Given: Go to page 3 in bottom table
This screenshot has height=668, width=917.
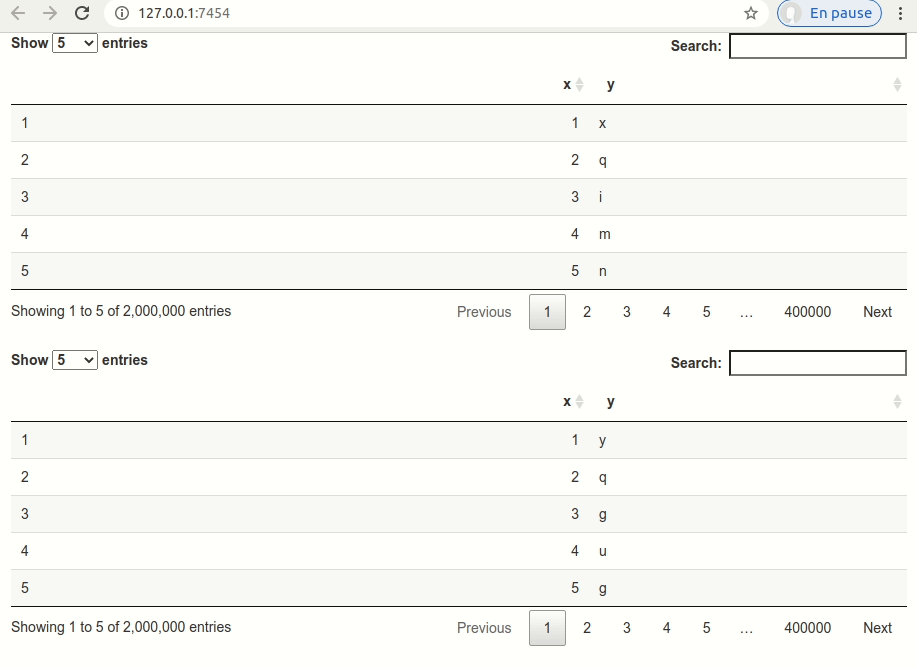Looking at the screenshot, I should [627, 628].
